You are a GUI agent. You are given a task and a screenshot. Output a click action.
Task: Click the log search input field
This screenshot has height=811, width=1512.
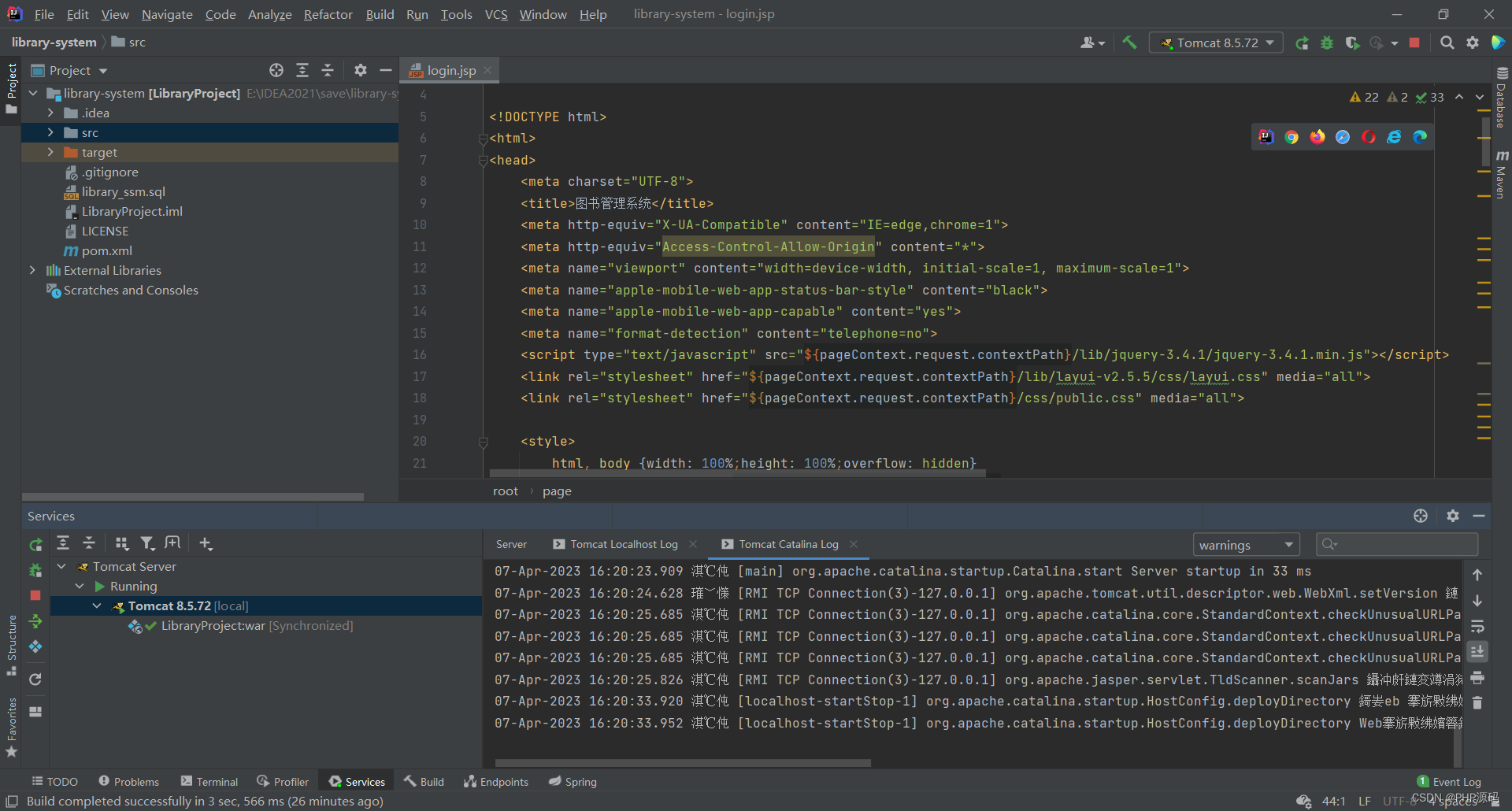pos(1397,544)
